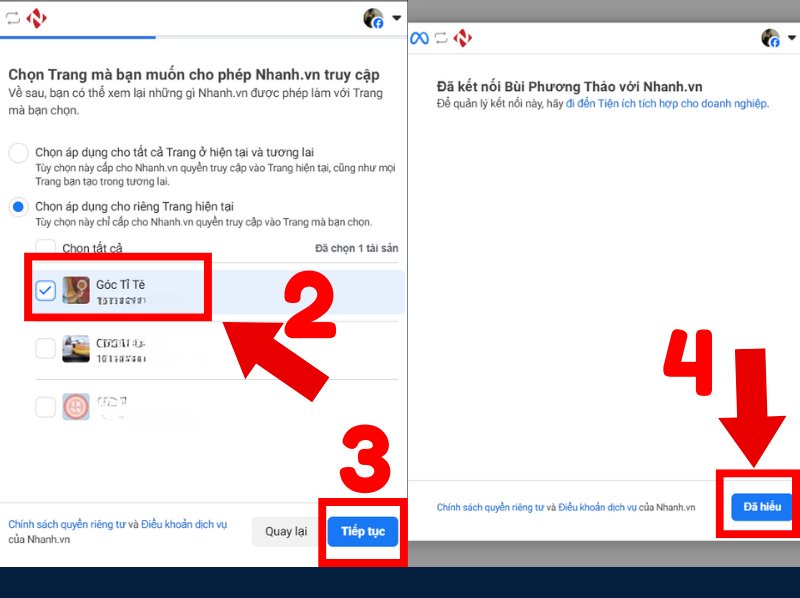Screen dimensions: 800x598
Task: Check the second page checkbox below Góc Tỉ Tê
Action: pos(45,349)
